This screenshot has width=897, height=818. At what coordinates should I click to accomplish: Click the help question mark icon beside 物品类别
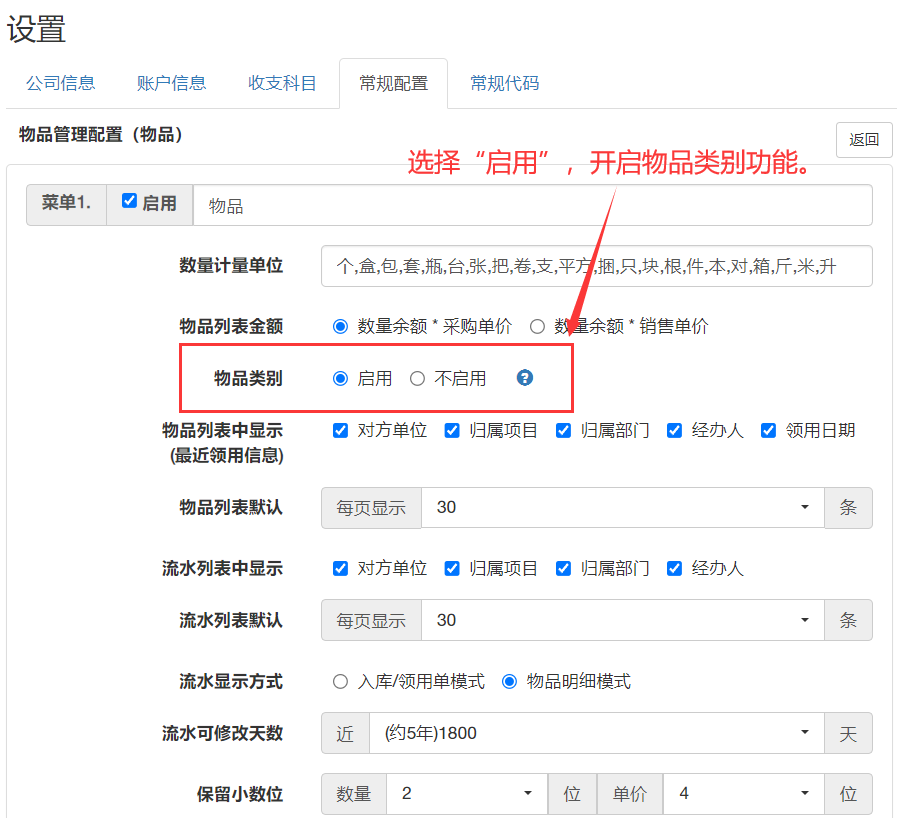(525, 378)
